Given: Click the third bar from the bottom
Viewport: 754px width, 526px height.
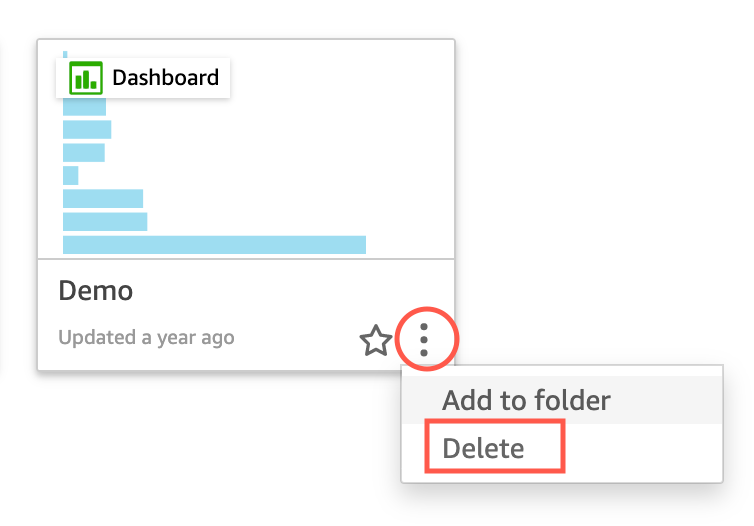Looking at the screenshot, I should coord(103,198).
